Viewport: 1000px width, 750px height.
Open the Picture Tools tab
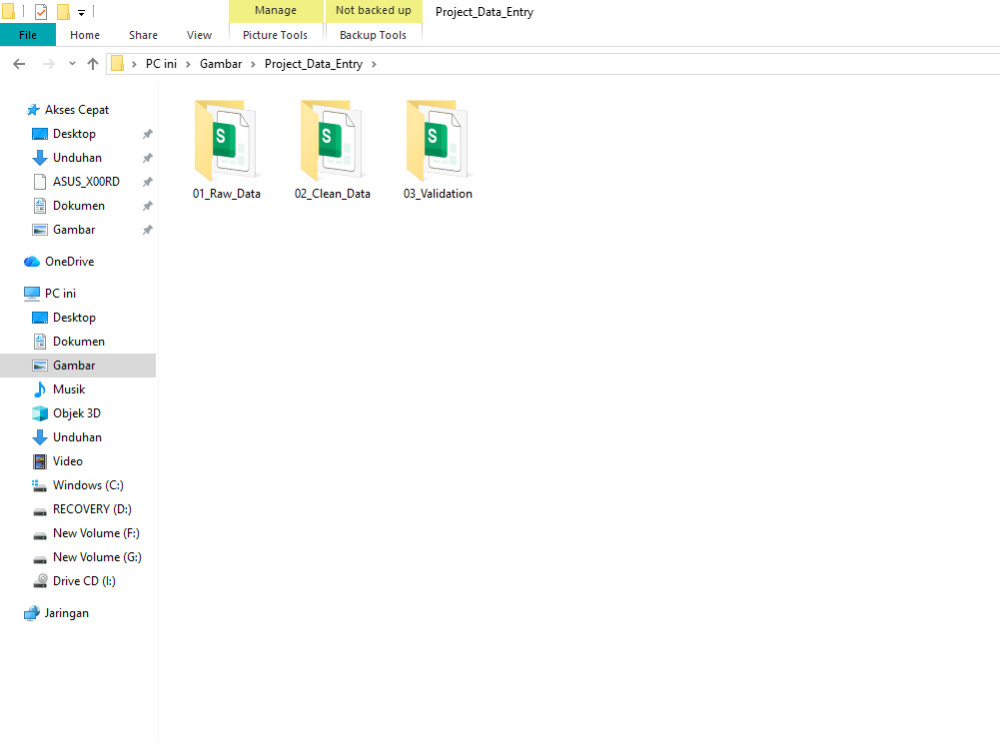tap(275, 35)
